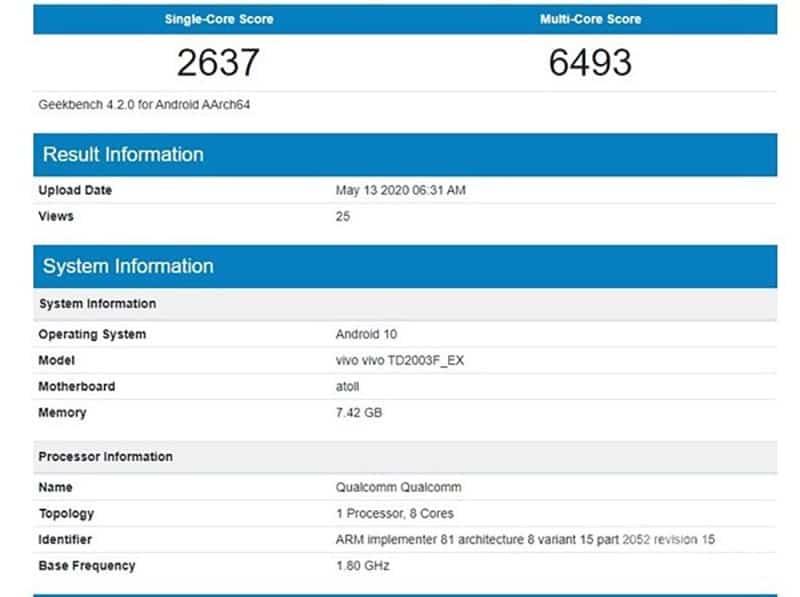Click the Topology label
The width and height of the screenshot is (800, 597).
[x=66, y=513]
